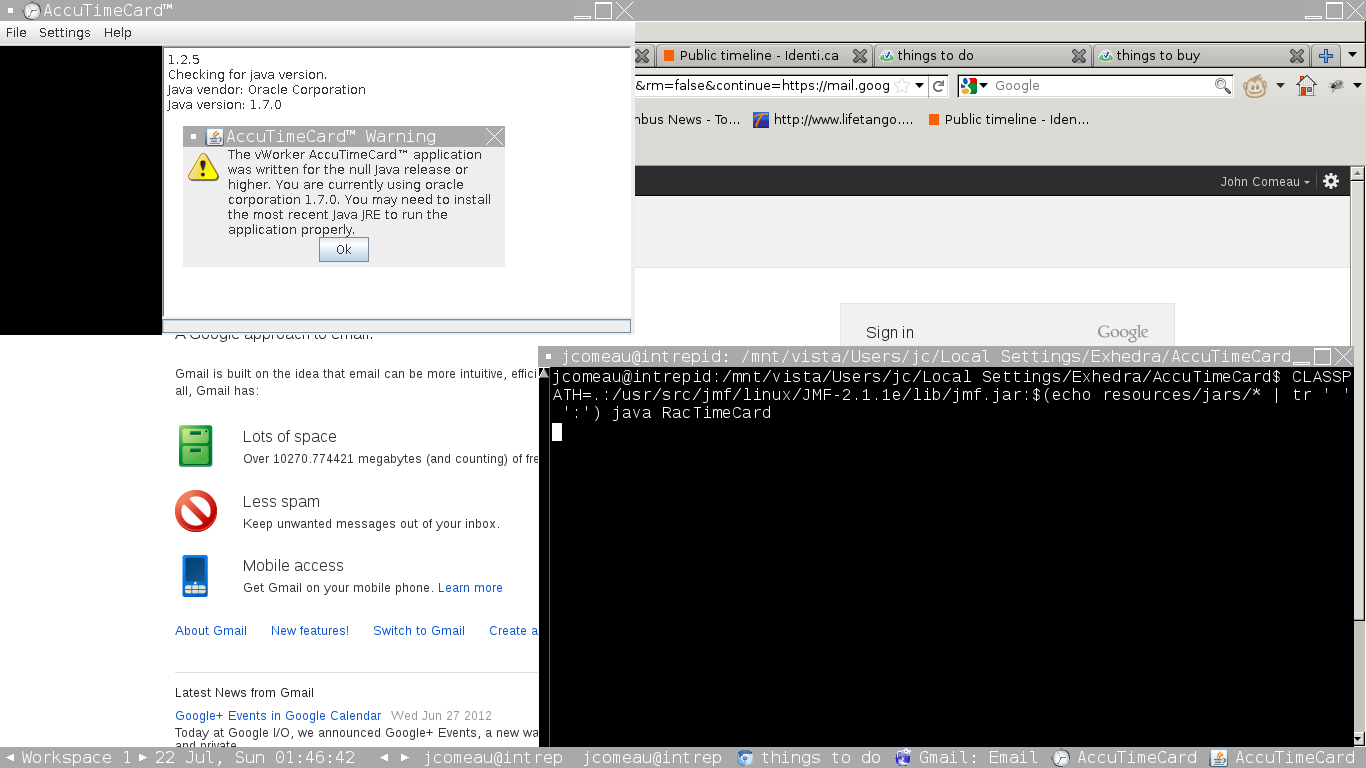Select the Gmail: Email taskbar entry
1366x768 pixels.
[966, 758]
